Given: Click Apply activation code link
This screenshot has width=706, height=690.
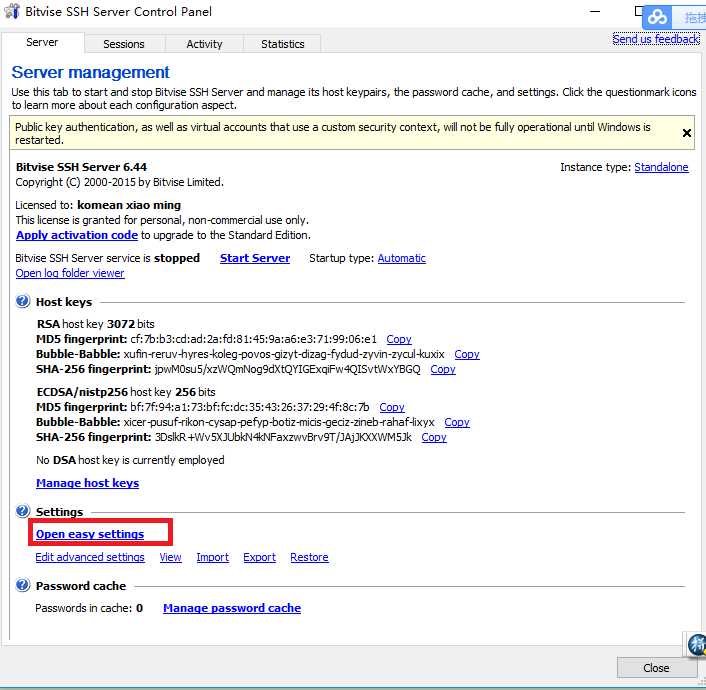Looking at the screenshot, I should tap(77, 235).
